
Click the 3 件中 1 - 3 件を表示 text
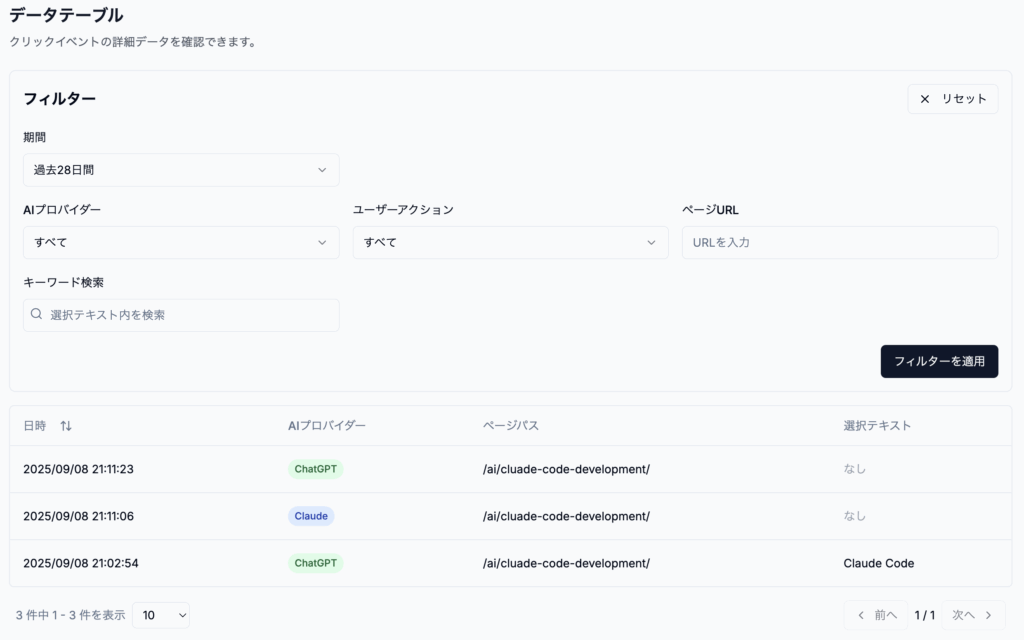pos(71,615)
